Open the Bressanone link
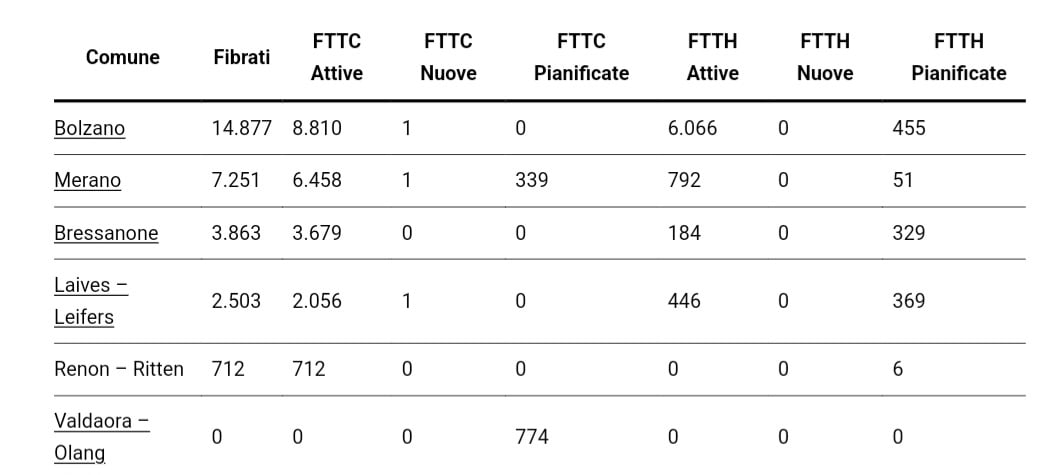 [x=106, y=233]
